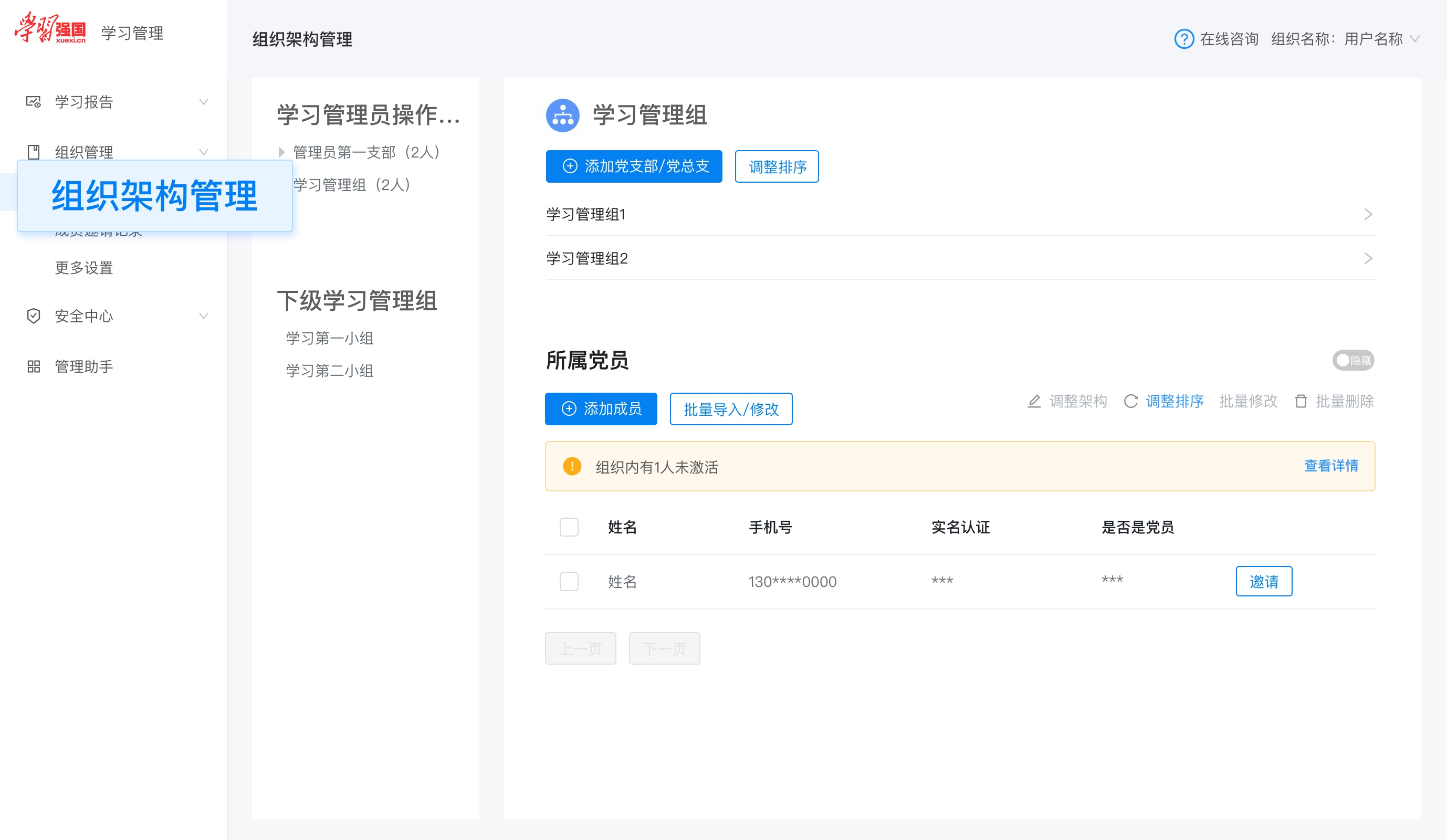The image size is (1447, 840).
Task: Check the select-all checkbox in table header
Action: [x=569, y=527]
